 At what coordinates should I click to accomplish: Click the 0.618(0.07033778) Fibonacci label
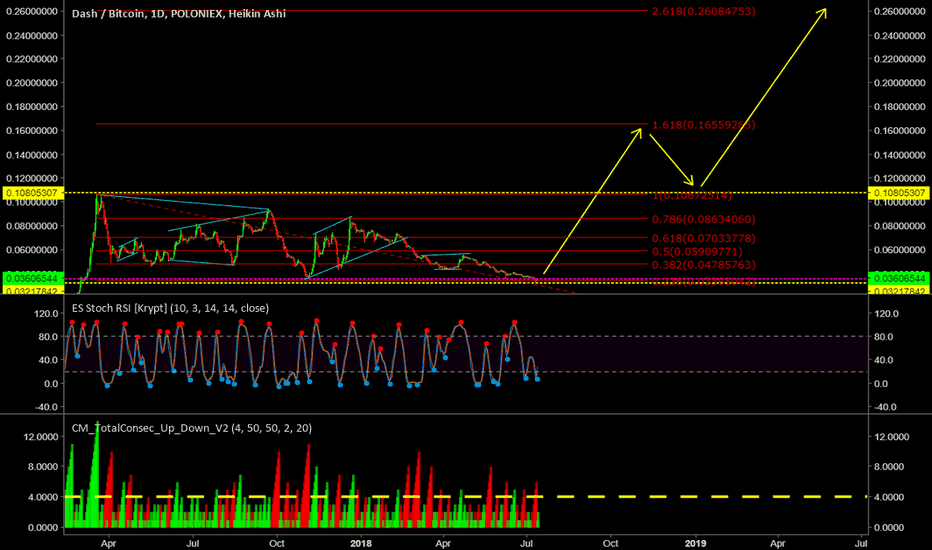[x=704, y=238]
